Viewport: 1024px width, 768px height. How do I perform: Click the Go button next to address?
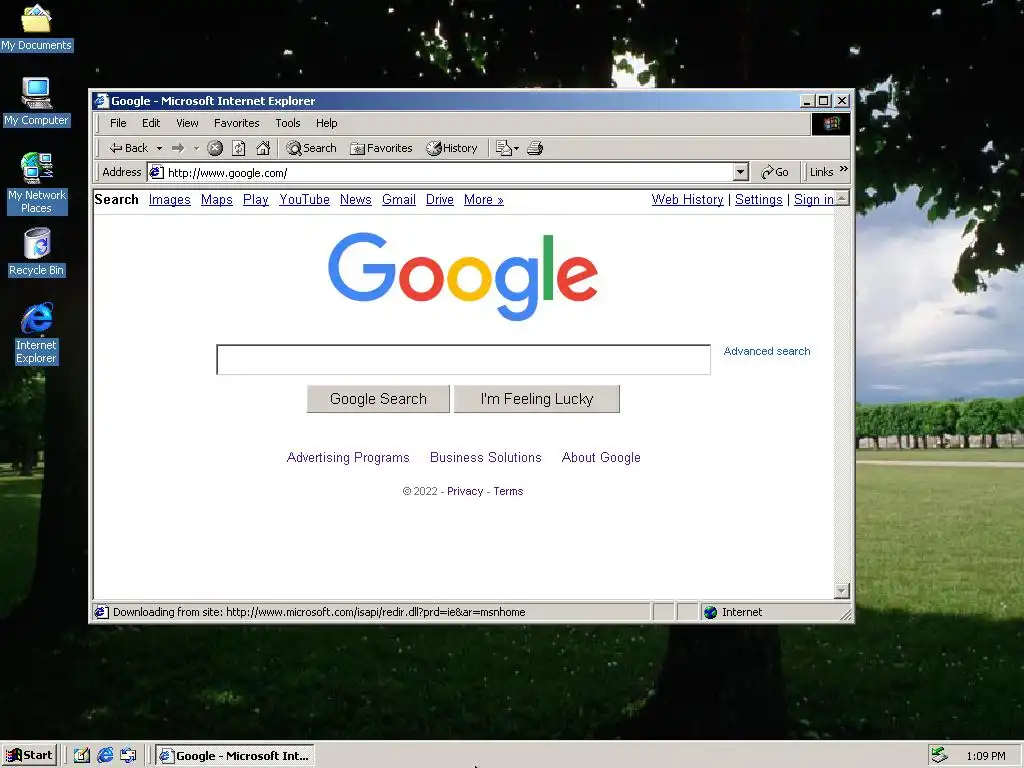click(x=775, y=172)
